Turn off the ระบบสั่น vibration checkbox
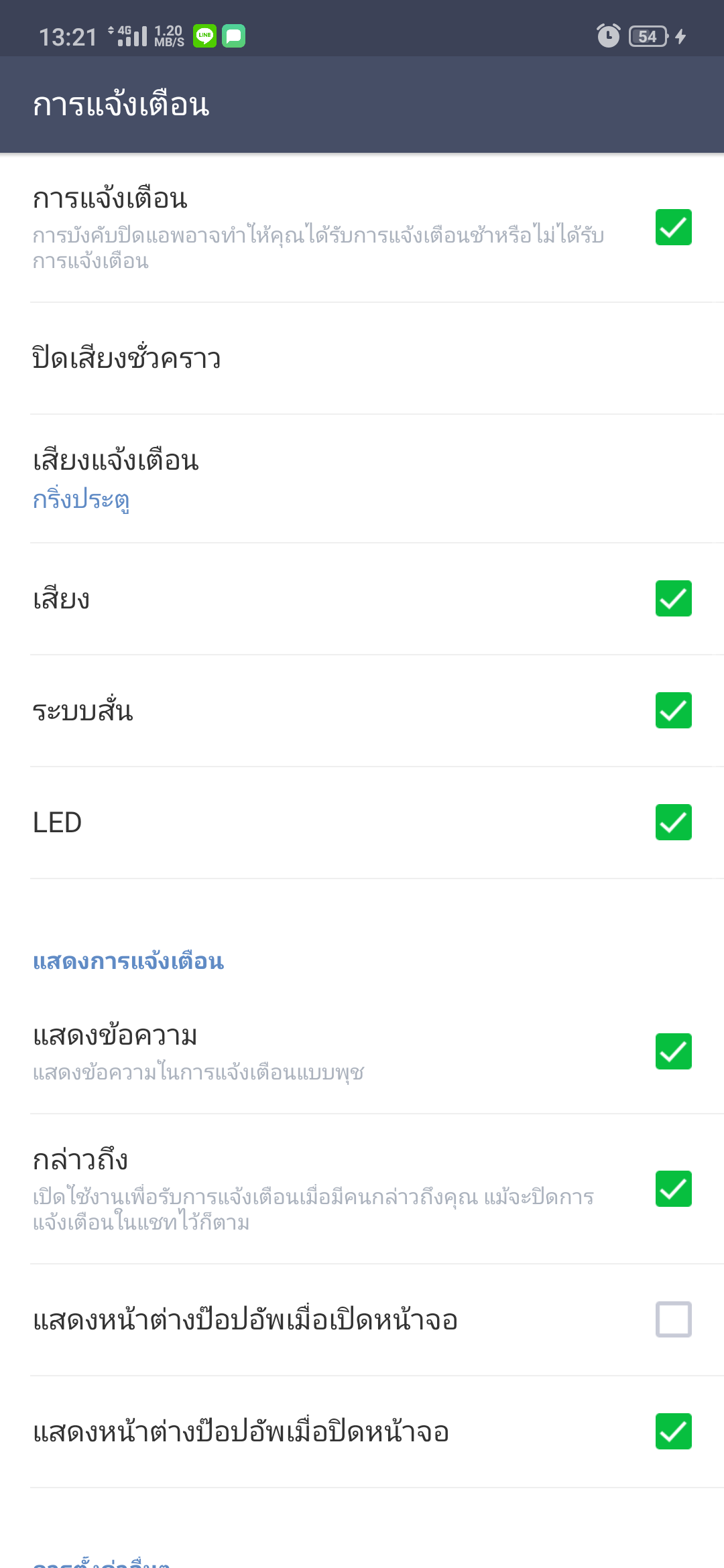 click(x=673, y=710)
